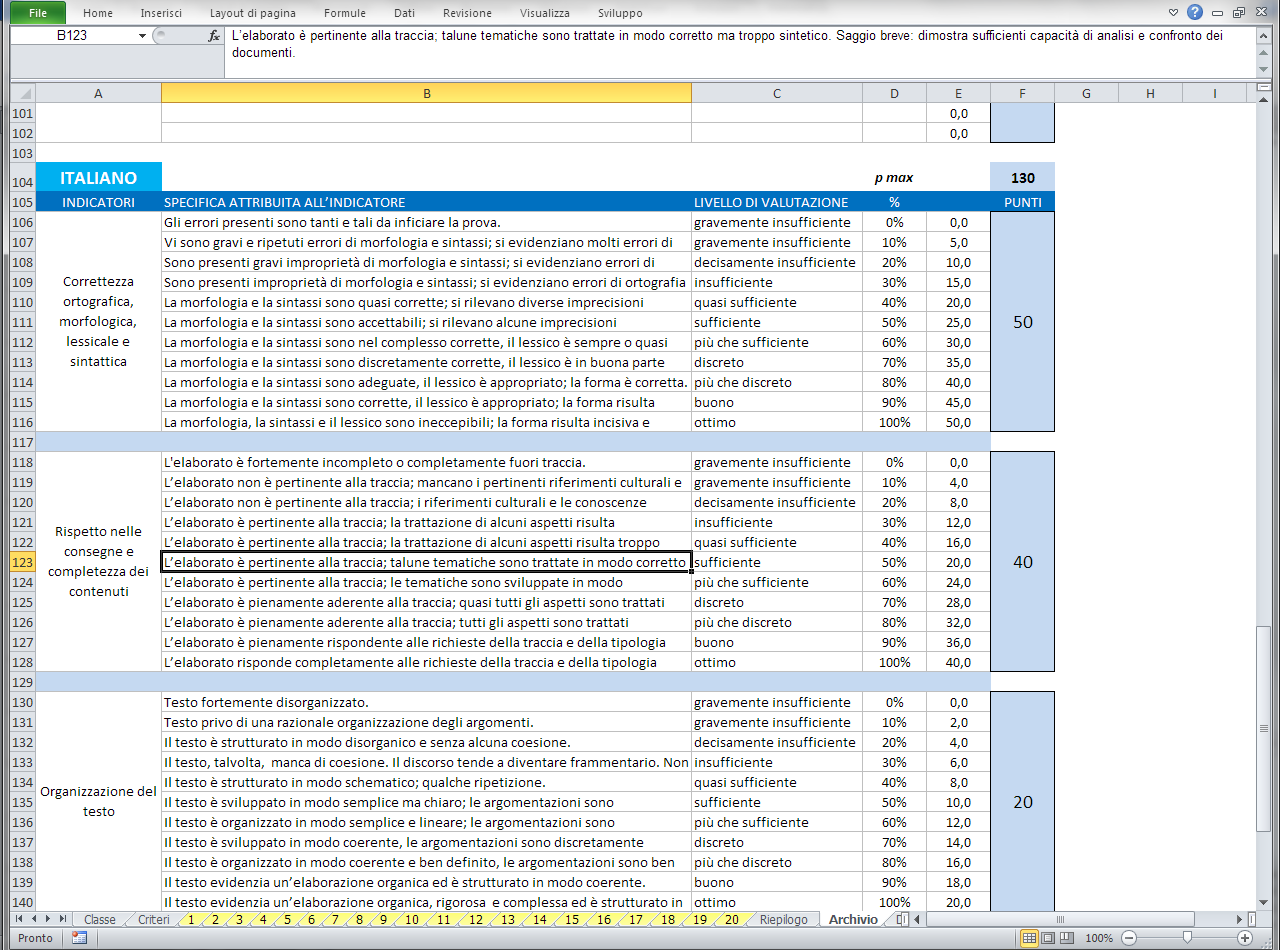Switch to Page Layout view icon
This screenshot has width=1280, height=950.
[x=1048, y=938]
